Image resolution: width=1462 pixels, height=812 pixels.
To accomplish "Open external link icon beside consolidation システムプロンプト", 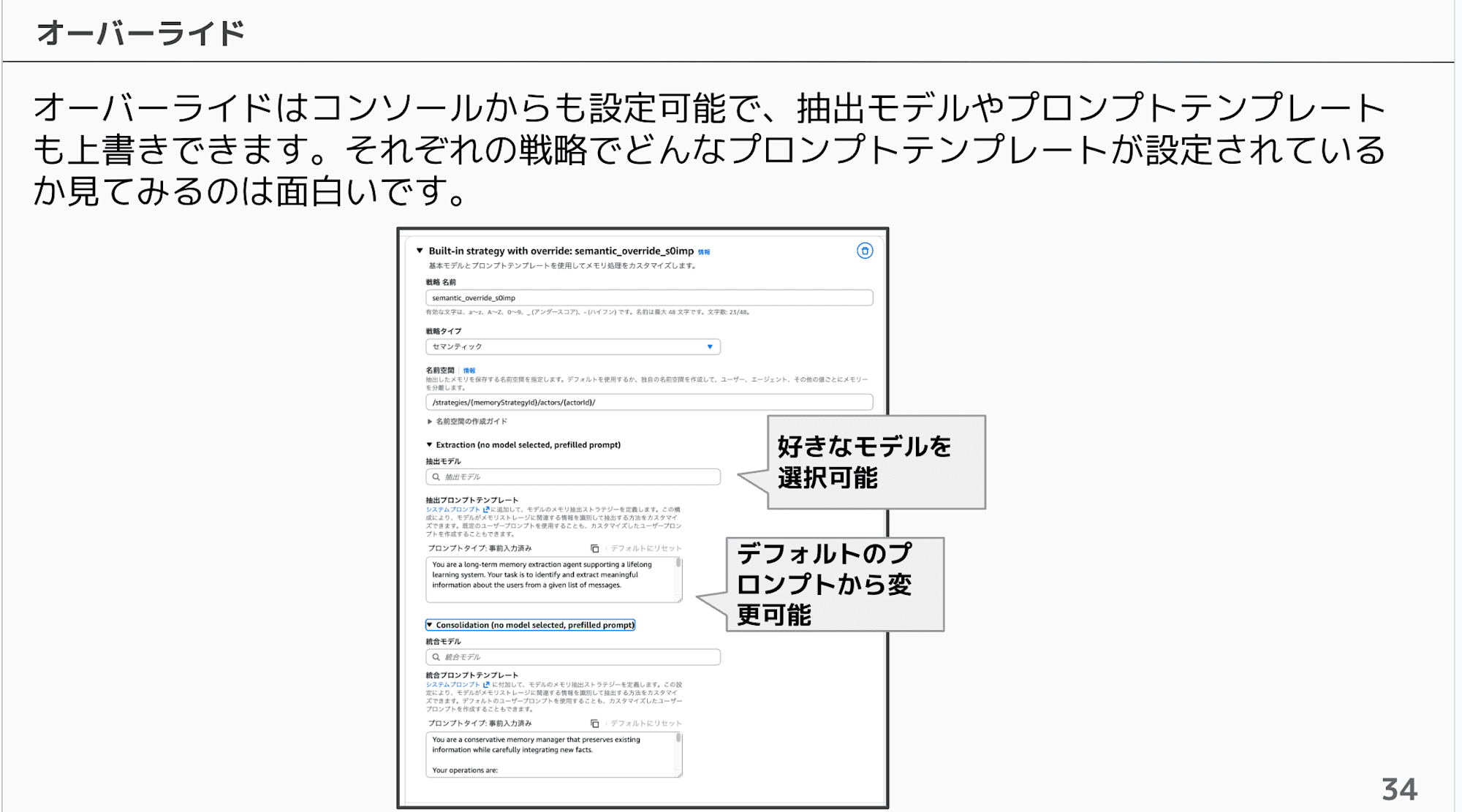I will click(486, 685).
